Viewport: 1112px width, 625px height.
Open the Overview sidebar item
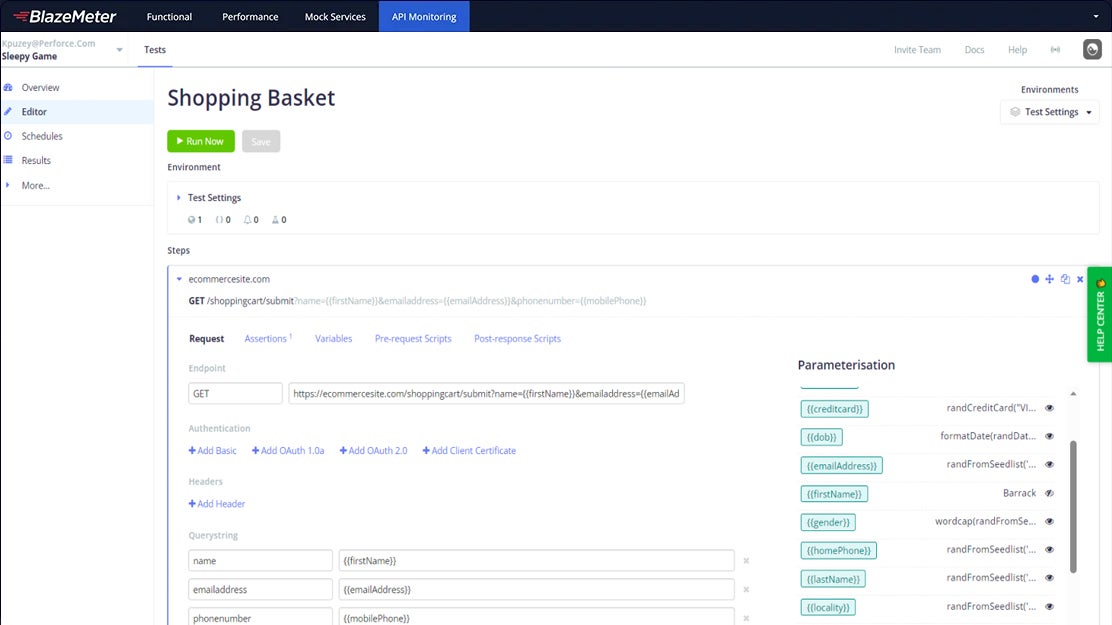pyautogui.click(x=40, y=87)
